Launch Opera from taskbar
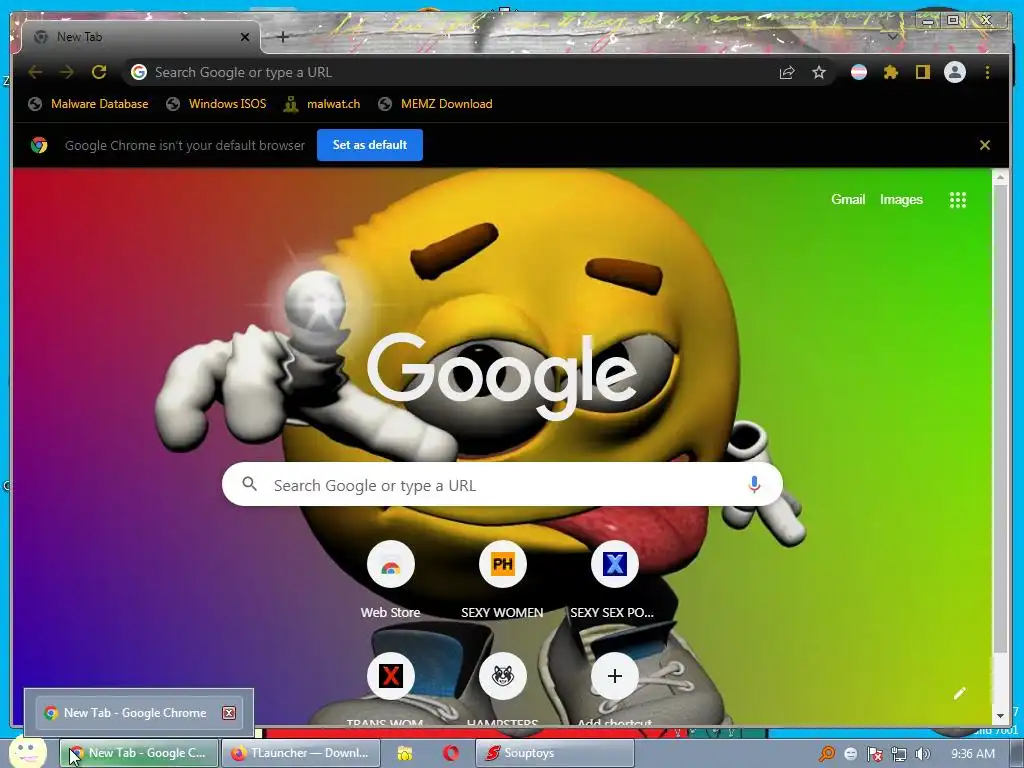The height and width of the screenshot is (768, 1024). [x=451, y=754]
